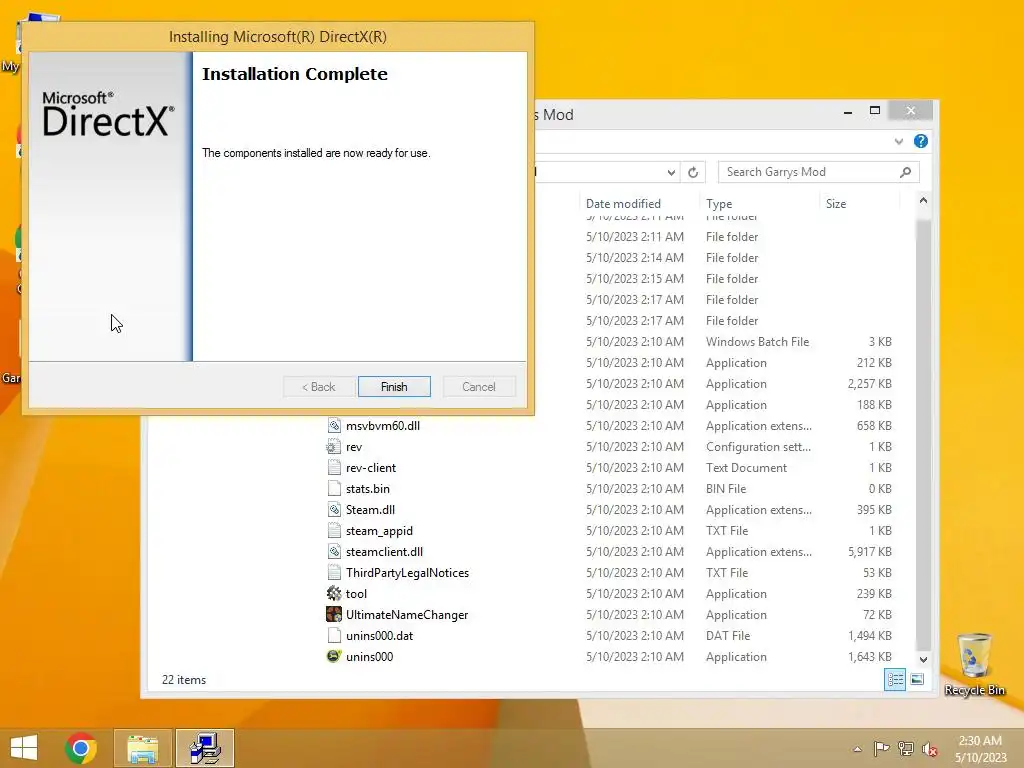The height and width of the screenshot is (768, 1024).
Task: Select the rev-client file name
Action: (371, 468)
